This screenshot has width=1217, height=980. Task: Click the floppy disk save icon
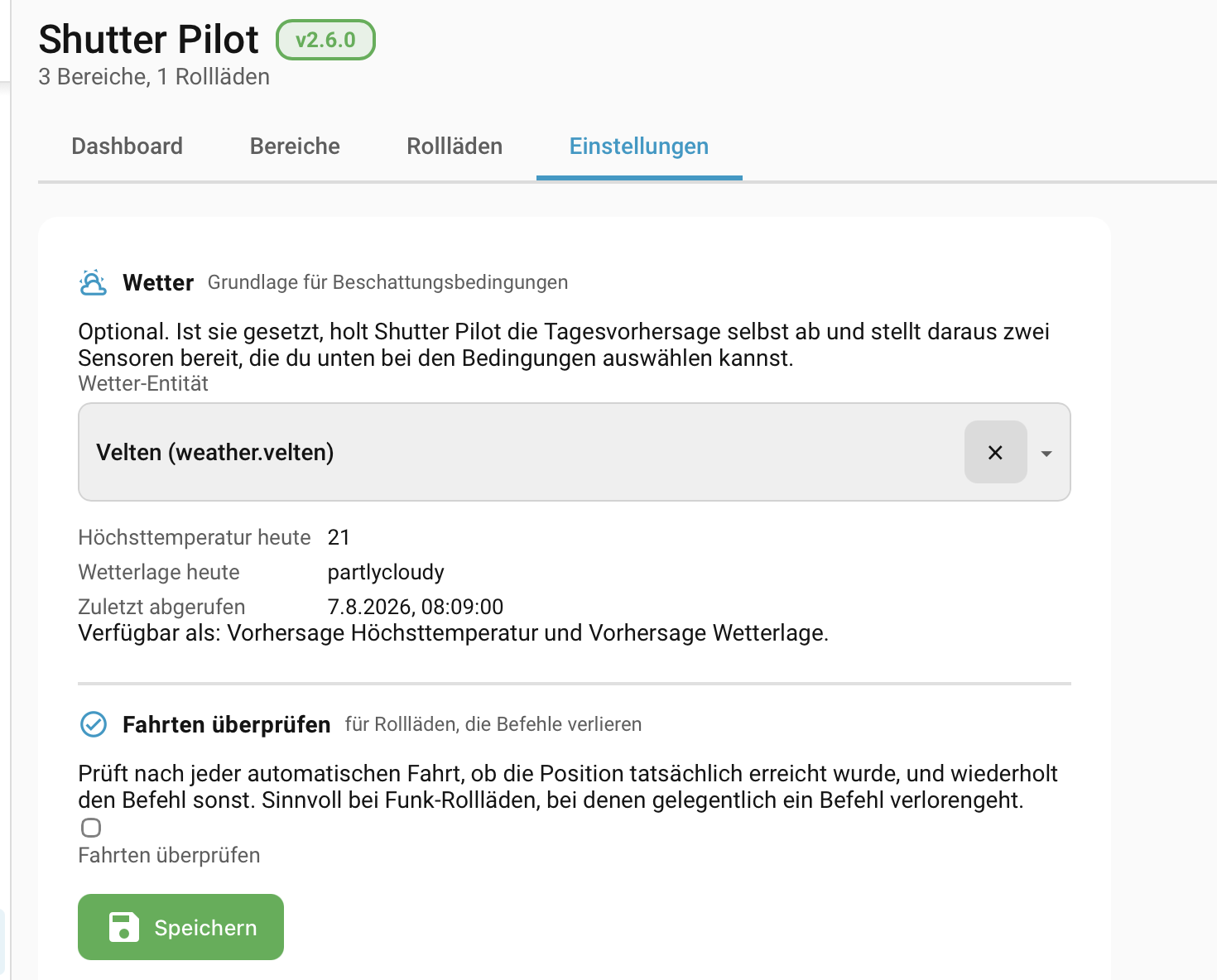pos(124,927)
